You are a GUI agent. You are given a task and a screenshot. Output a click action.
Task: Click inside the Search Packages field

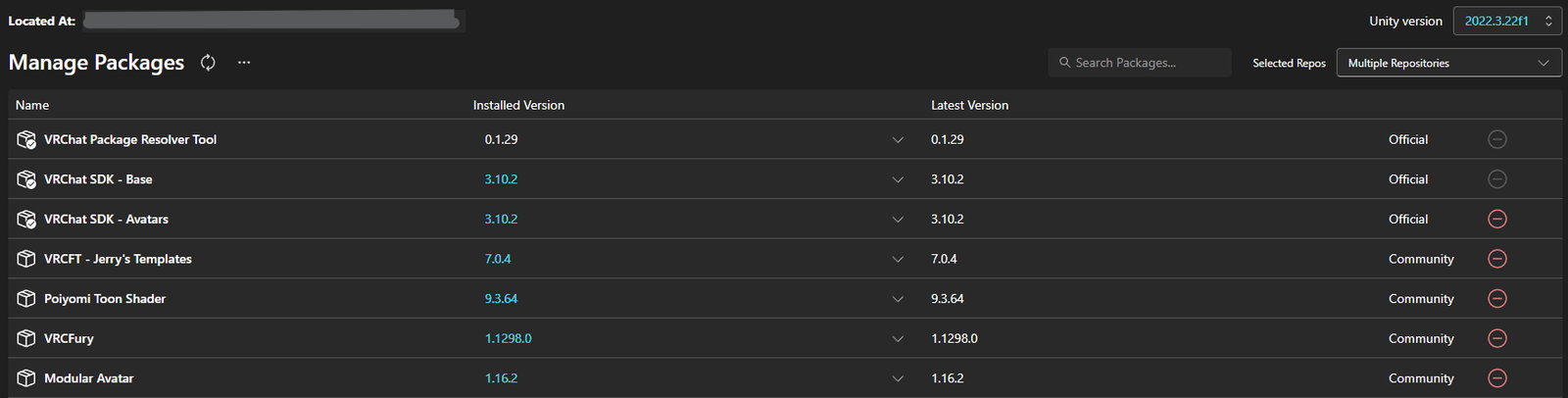pyautogui.click(x=1142, y=63)
